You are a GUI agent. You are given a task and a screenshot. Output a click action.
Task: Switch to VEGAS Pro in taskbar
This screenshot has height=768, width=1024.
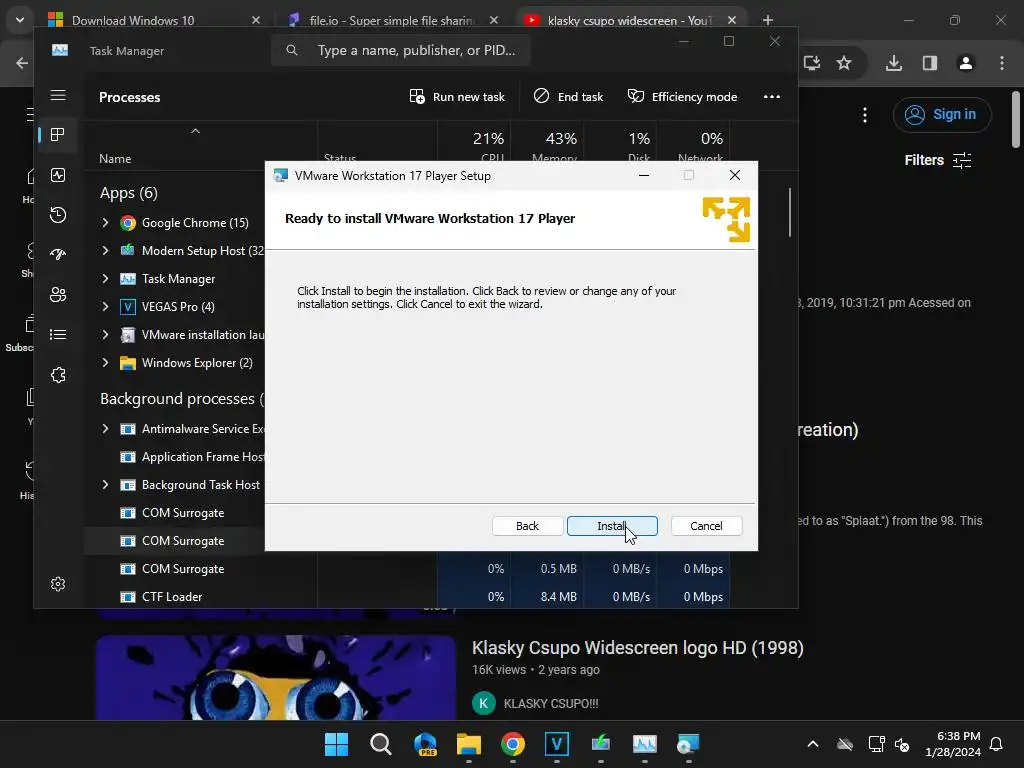point(556,744)
